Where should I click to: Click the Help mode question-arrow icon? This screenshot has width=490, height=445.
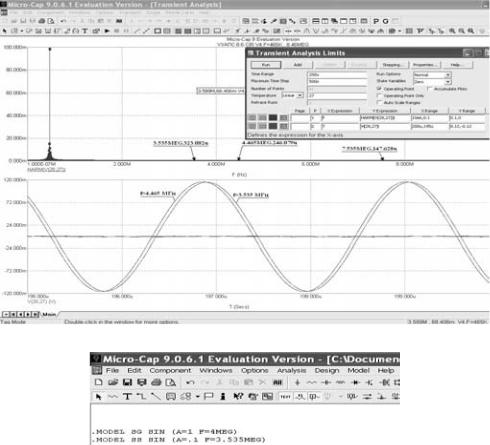[x=238, y=396]
